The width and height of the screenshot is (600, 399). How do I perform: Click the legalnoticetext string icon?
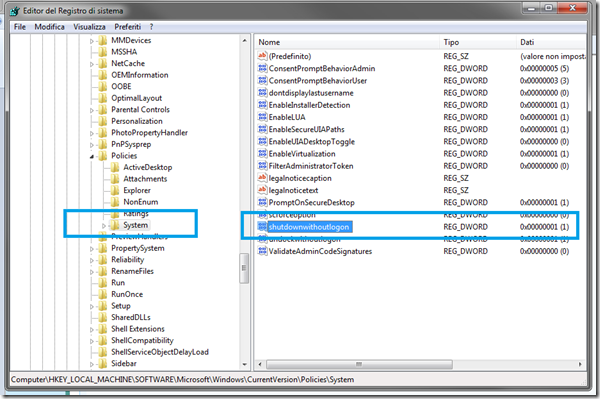[262, 190]
